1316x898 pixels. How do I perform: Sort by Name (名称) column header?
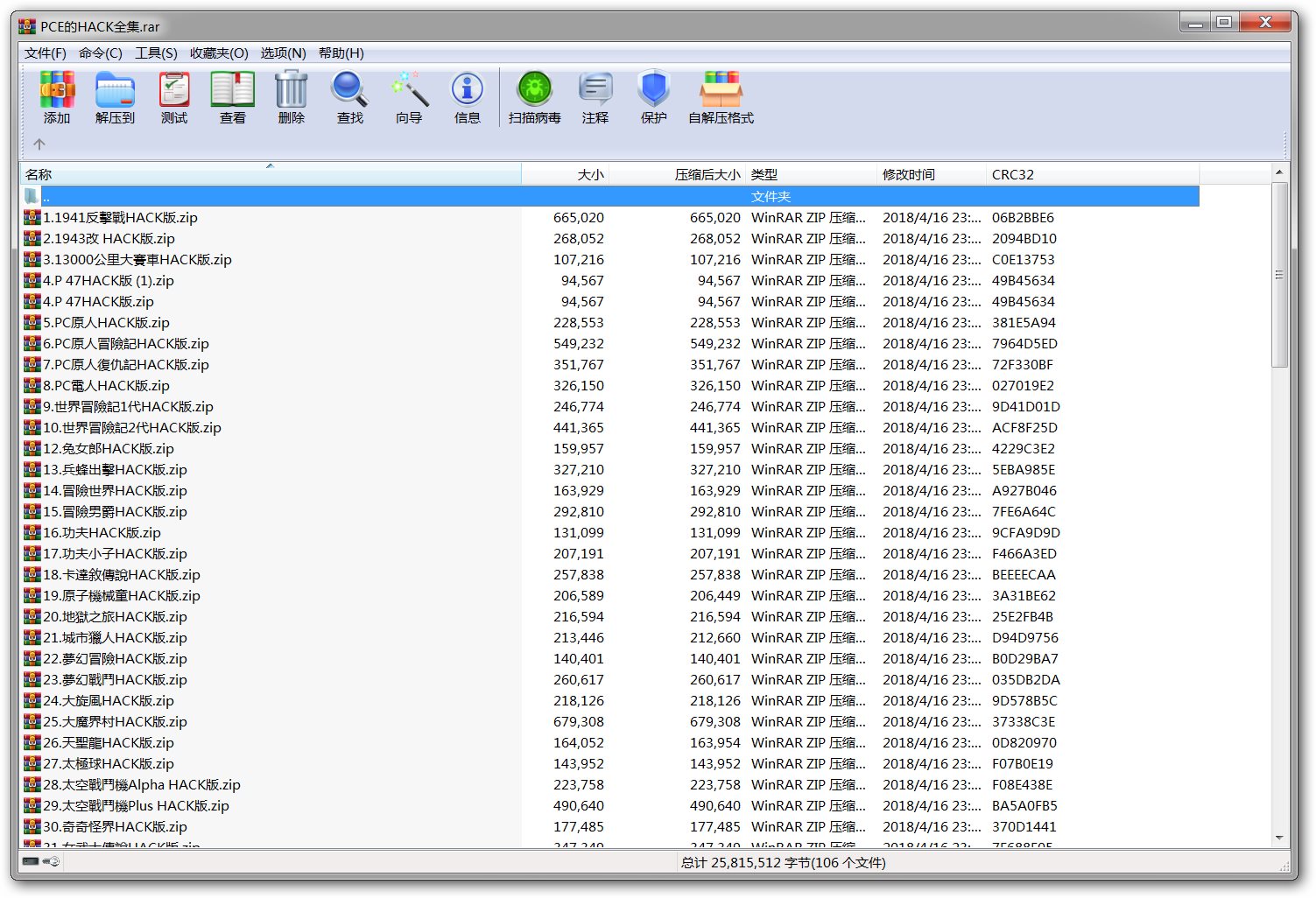pos(271,174)
